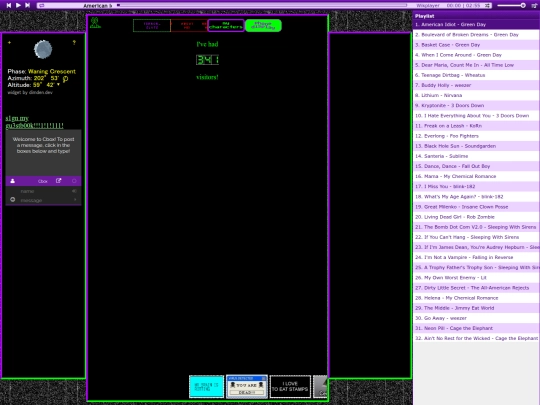Open the Cbox emoji picker icon

[13, 200]
